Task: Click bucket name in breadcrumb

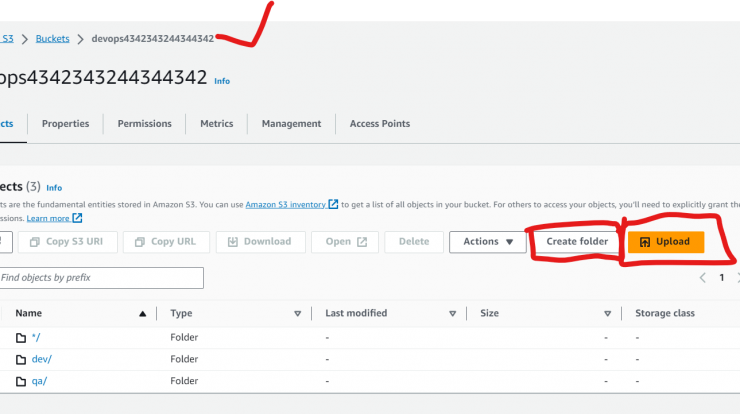Action: click(x=153, y=39)
